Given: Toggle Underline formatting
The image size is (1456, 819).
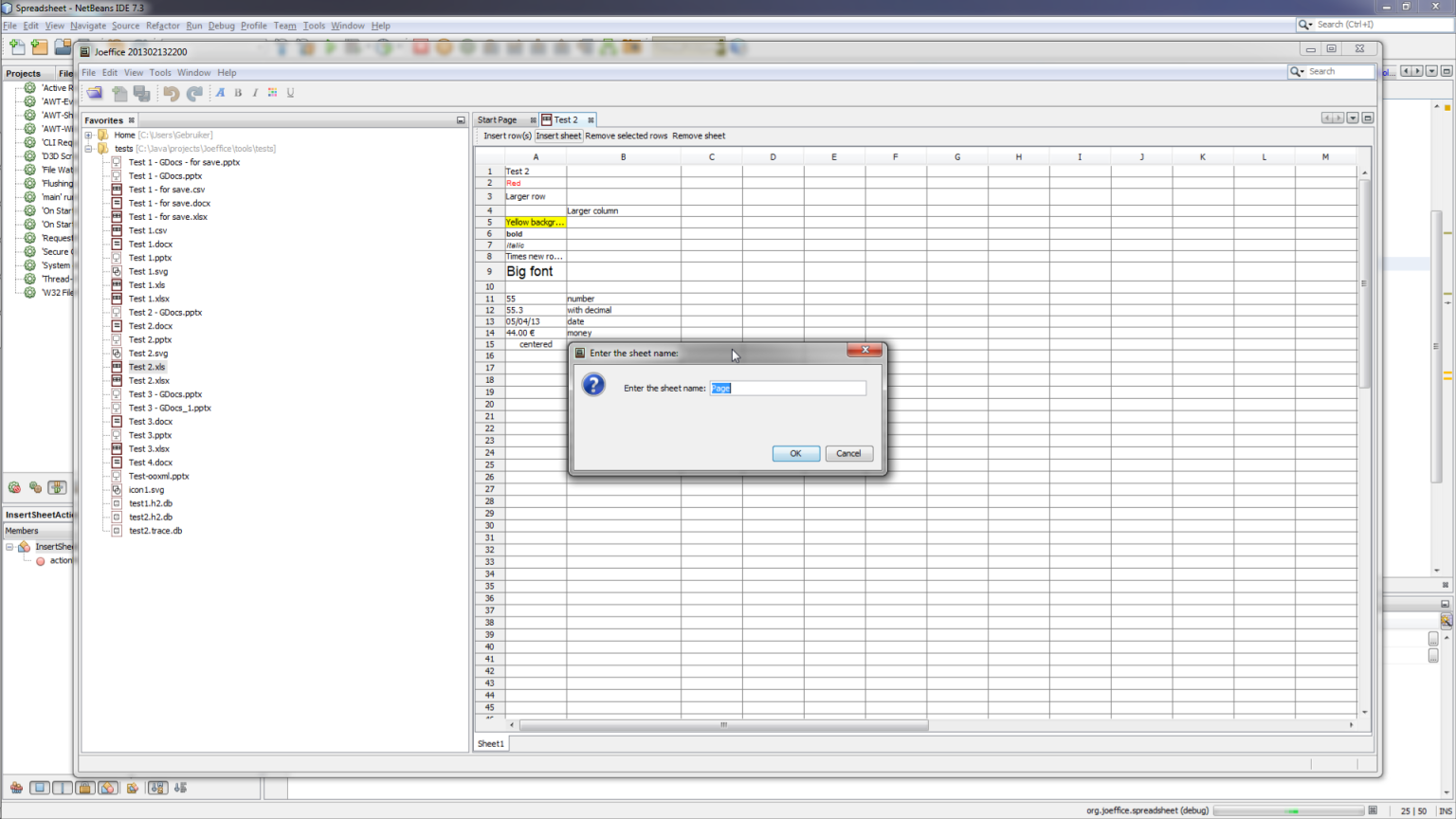Looking at the screenshot, I should tap(290, 93).
